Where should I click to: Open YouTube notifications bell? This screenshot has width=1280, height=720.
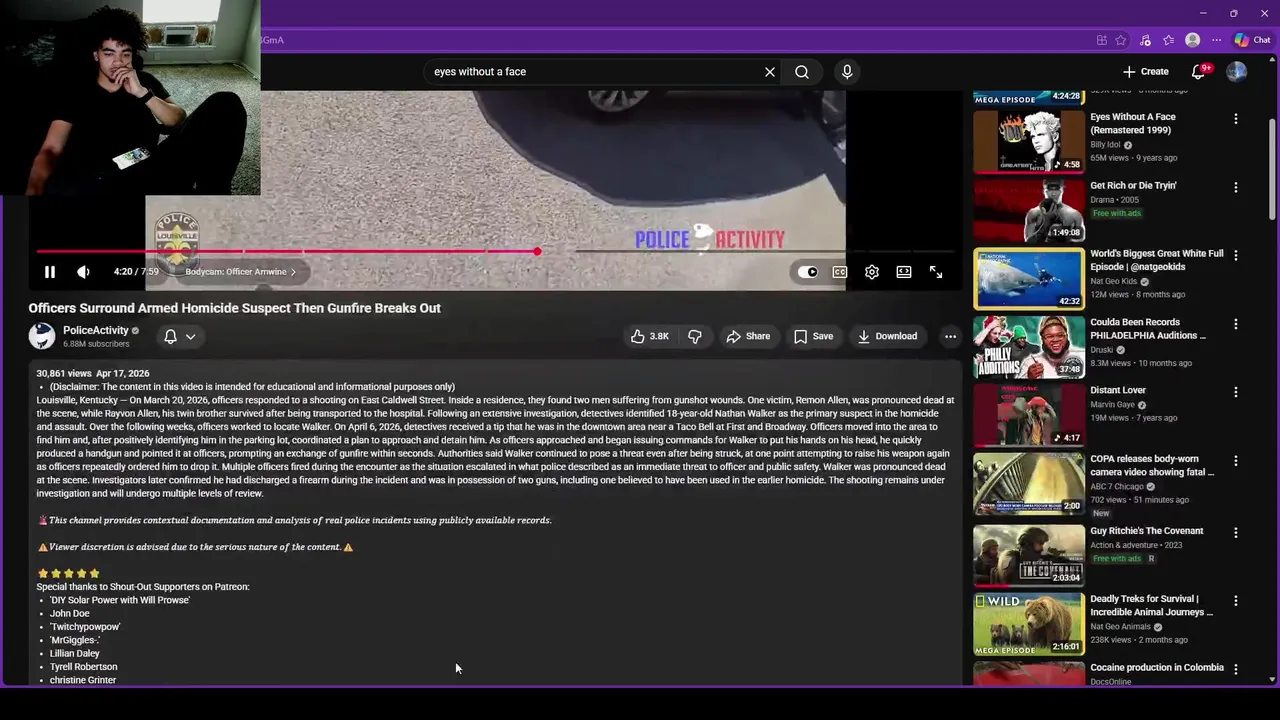[x=1198, y=72]
